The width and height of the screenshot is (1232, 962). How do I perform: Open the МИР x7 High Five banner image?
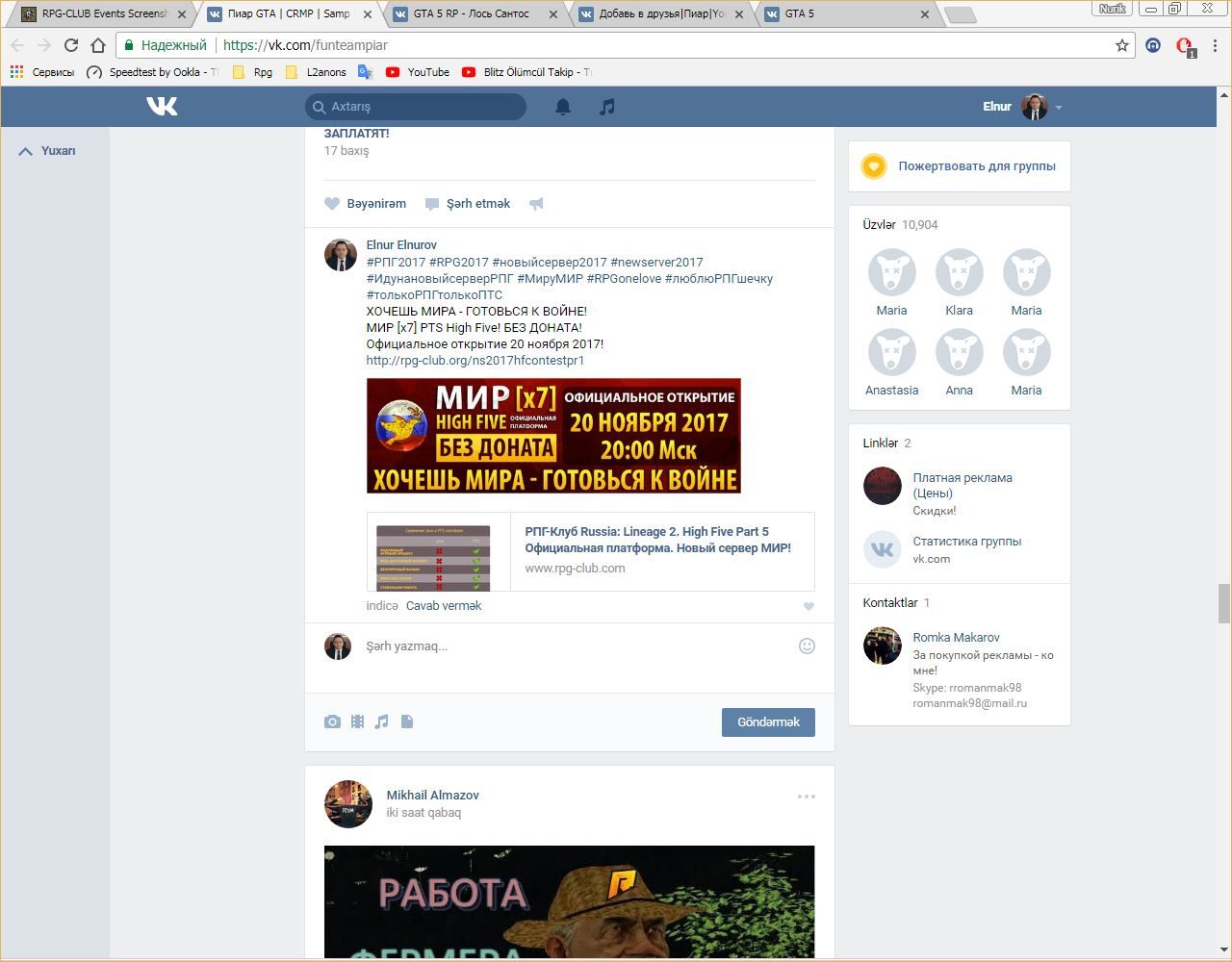coord(553,436)
